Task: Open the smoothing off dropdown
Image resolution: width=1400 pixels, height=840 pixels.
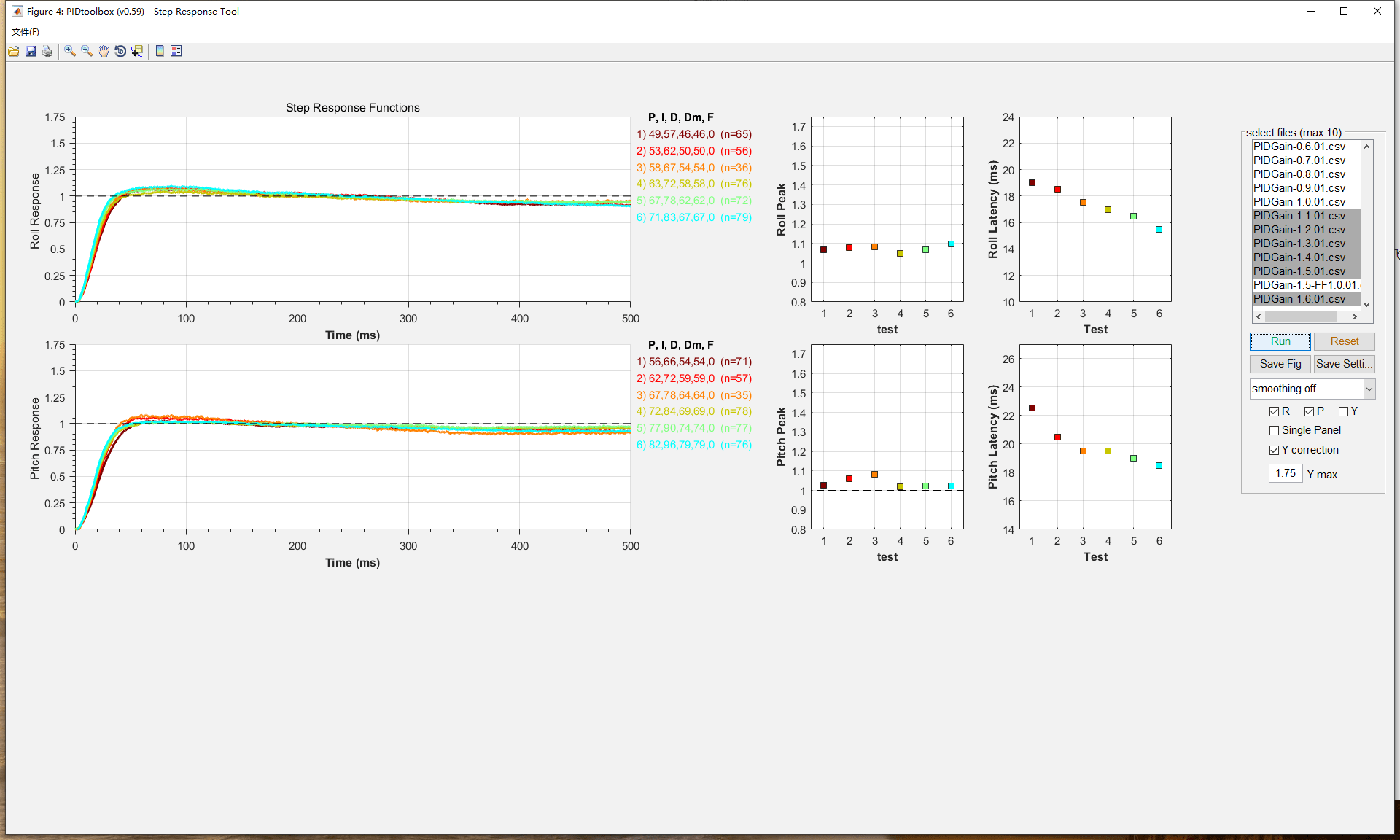Action: point(1312,389)
